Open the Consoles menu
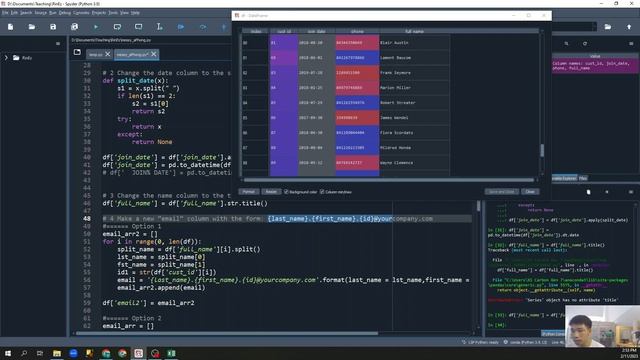This screenshot has width=640, height=360. click(81, 13)
